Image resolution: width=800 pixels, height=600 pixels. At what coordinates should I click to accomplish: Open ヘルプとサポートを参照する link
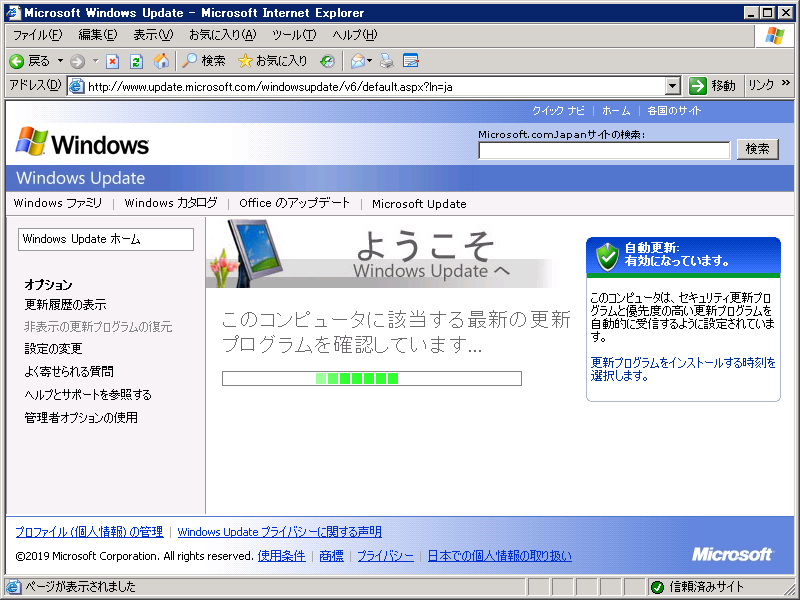88,394
